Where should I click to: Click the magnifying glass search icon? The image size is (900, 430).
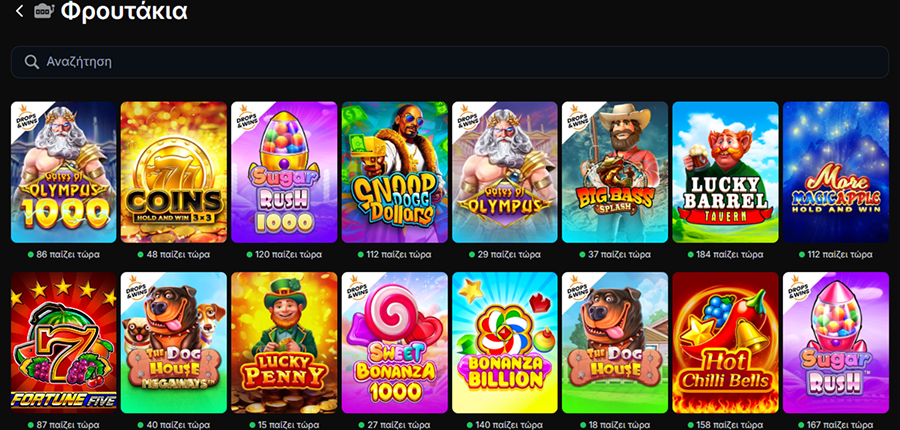32,62
